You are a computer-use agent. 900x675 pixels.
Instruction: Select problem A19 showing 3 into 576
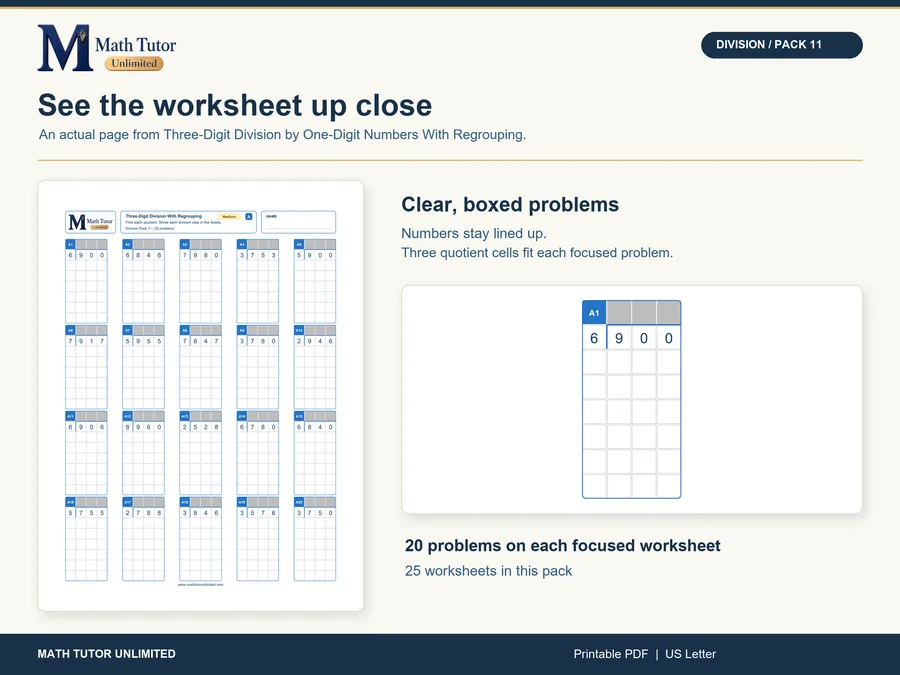pos(258,539)
